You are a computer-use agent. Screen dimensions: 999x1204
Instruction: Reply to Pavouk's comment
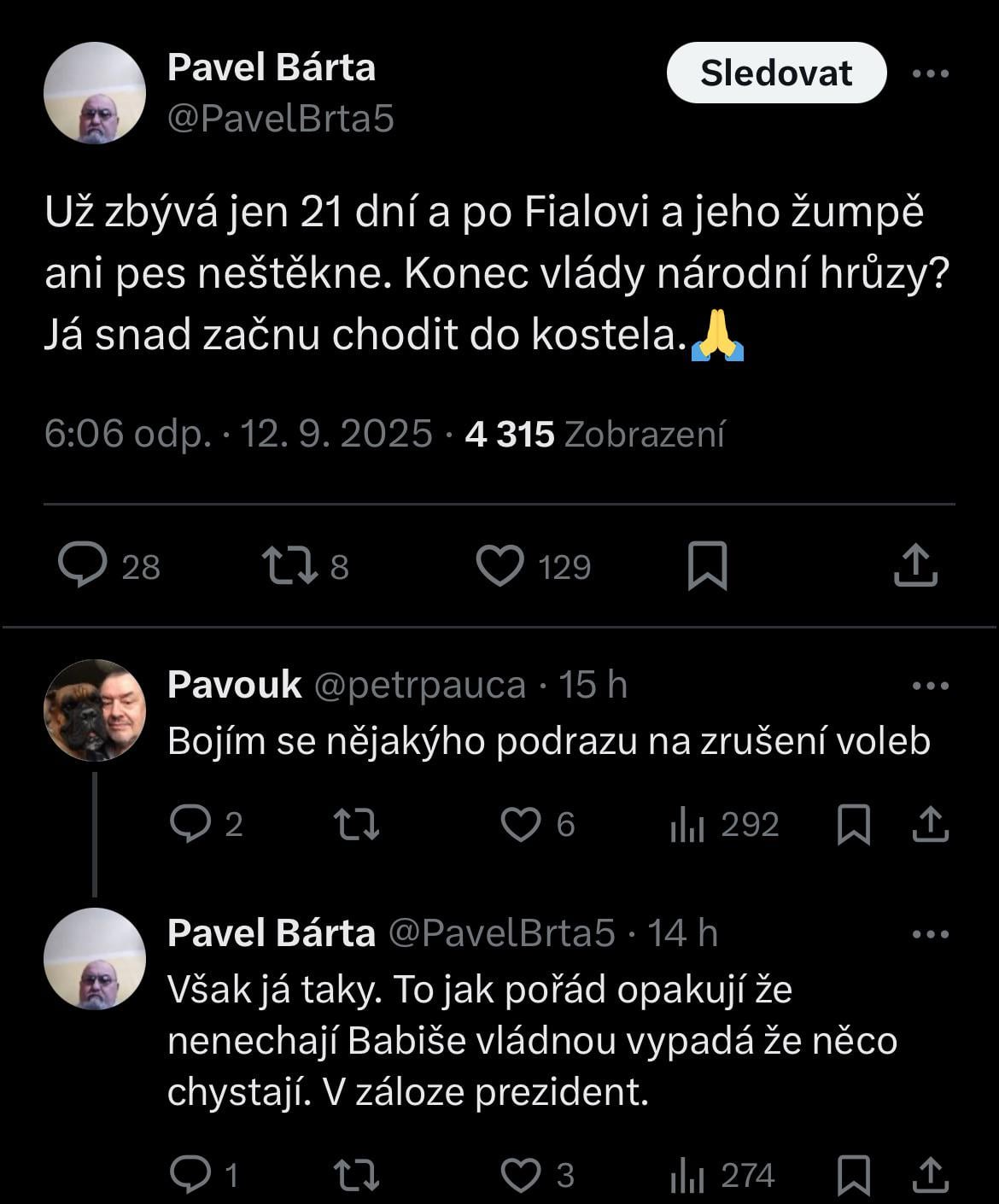[x=190, y=824]
